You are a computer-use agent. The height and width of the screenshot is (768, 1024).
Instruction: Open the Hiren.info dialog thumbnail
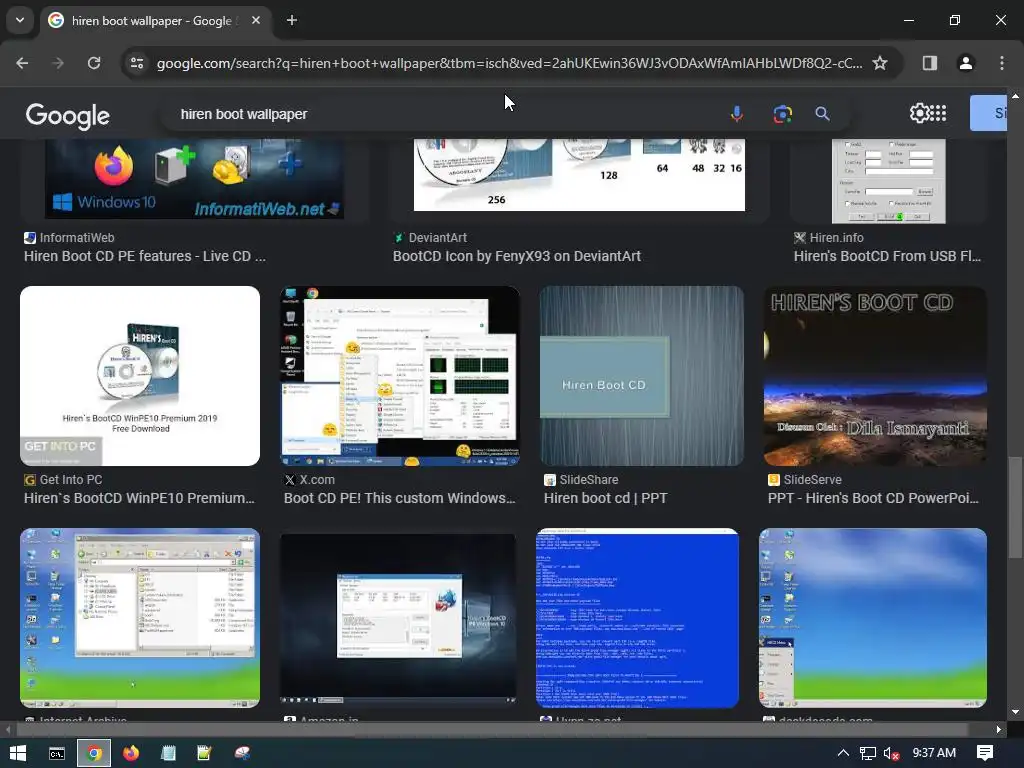888,181
